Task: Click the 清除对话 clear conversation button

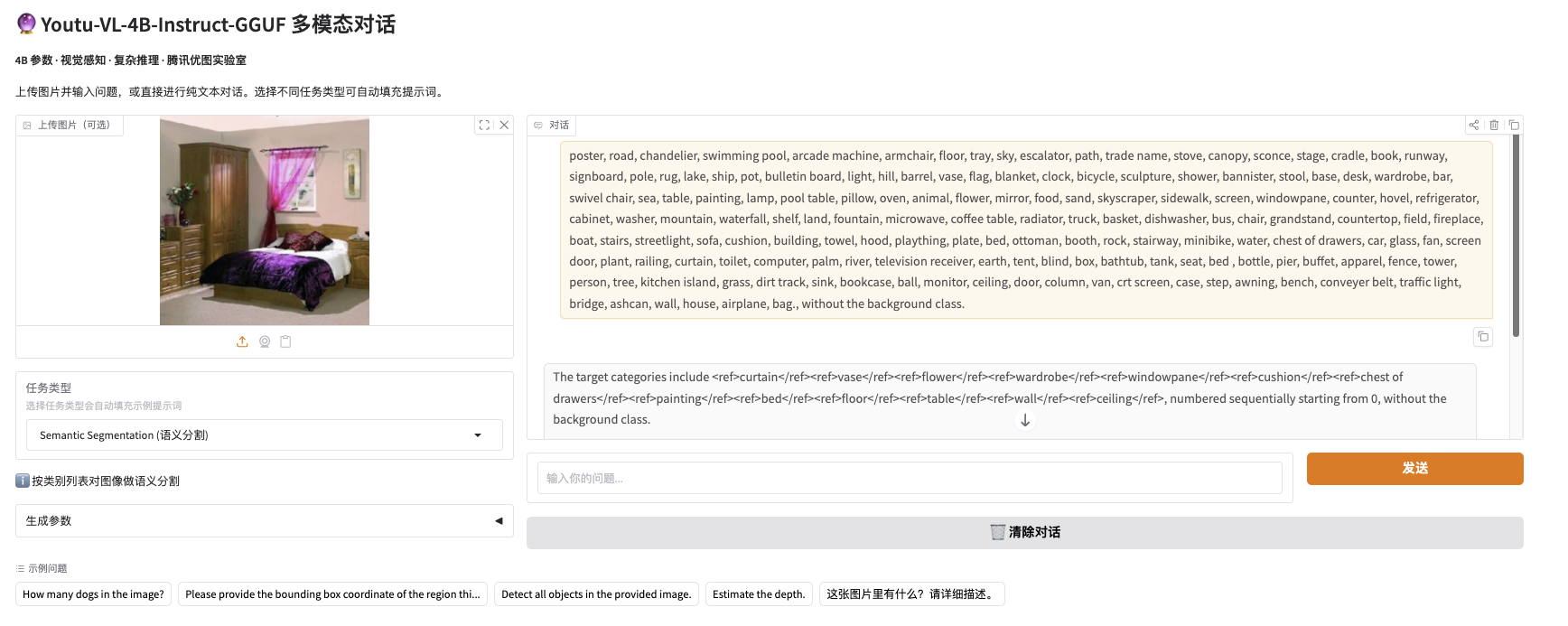Action: tap(1025, 533)
